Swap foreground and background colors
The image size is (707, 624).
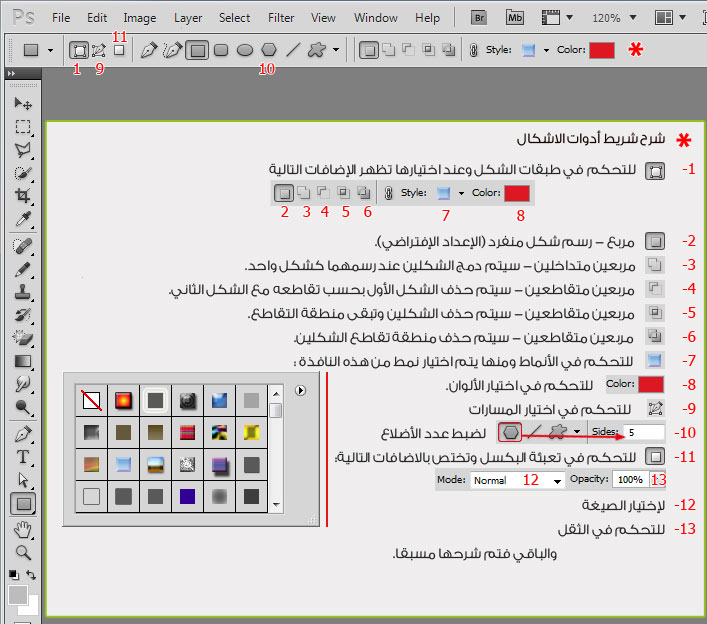click(31, 575)
